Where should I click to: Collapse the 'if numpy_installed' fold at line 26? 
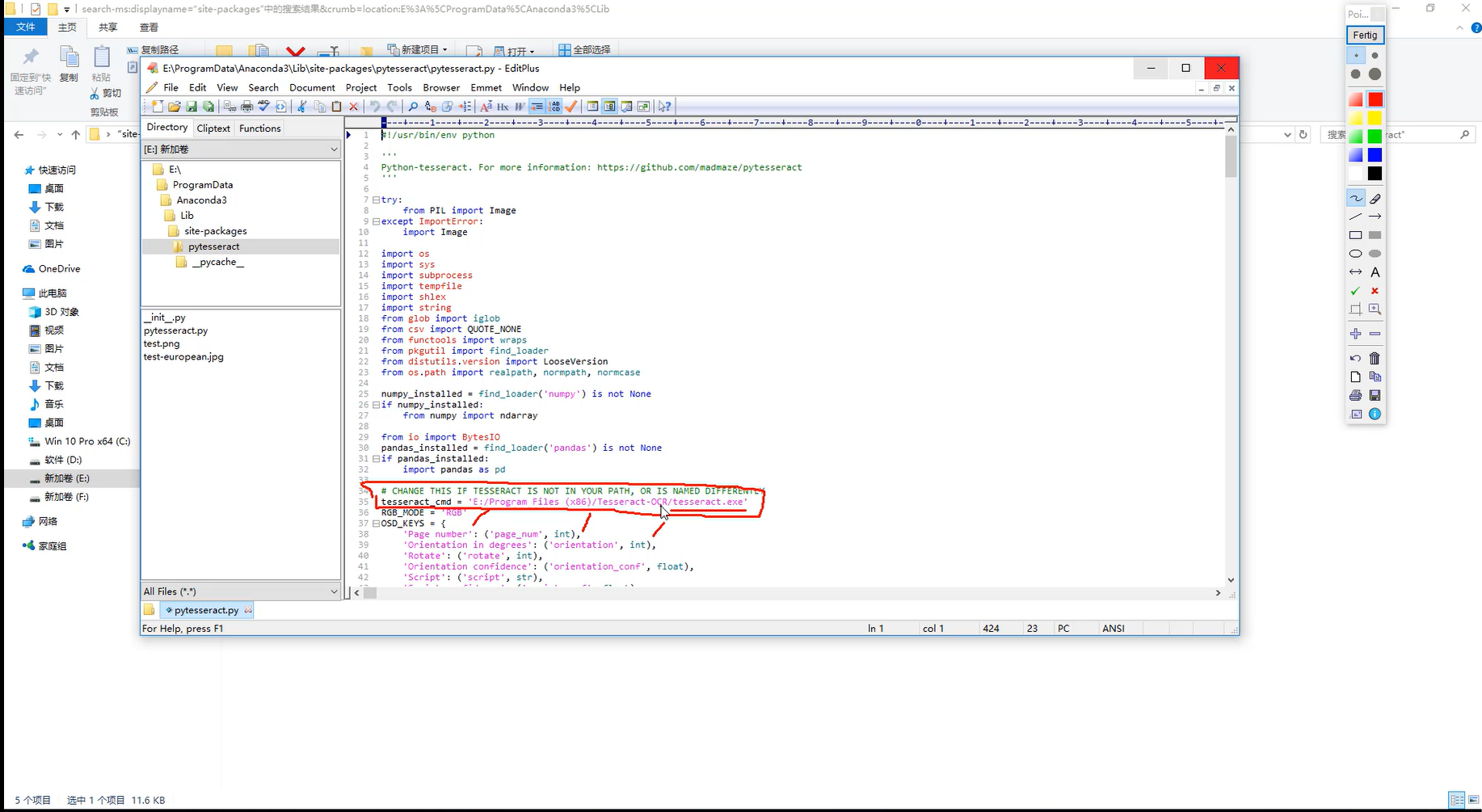point(376,405)
